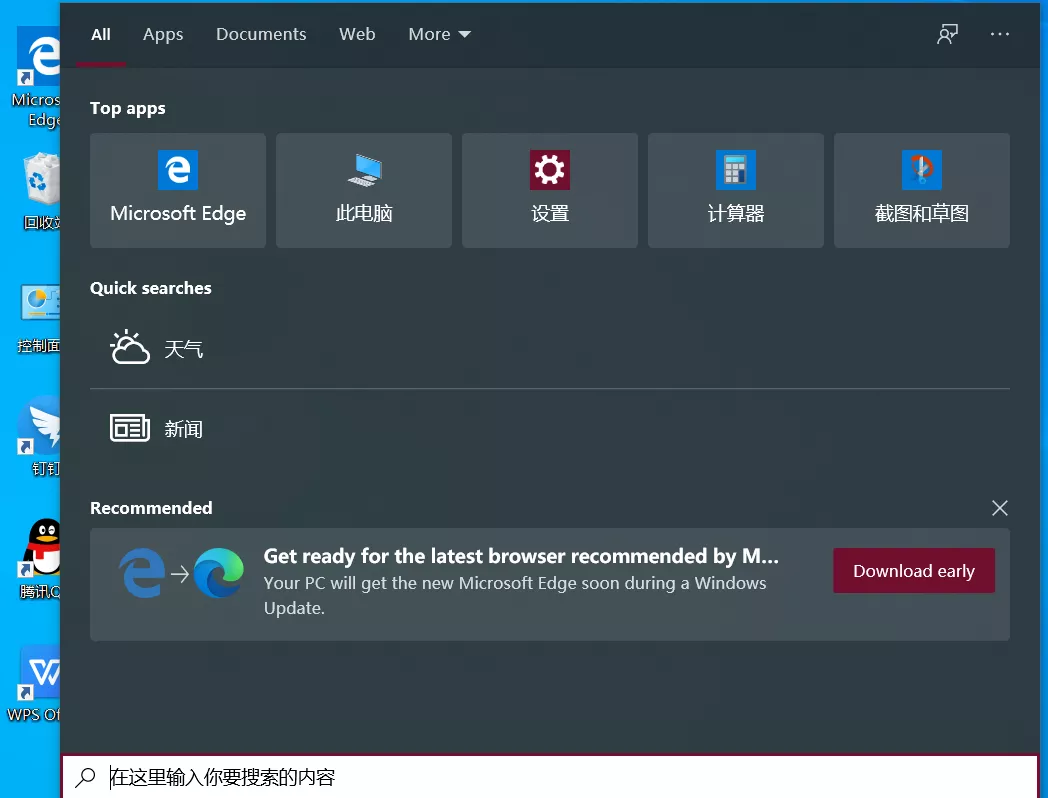Open the 回收站 desktop icon

pyautogui.click(x=40, y=182)
